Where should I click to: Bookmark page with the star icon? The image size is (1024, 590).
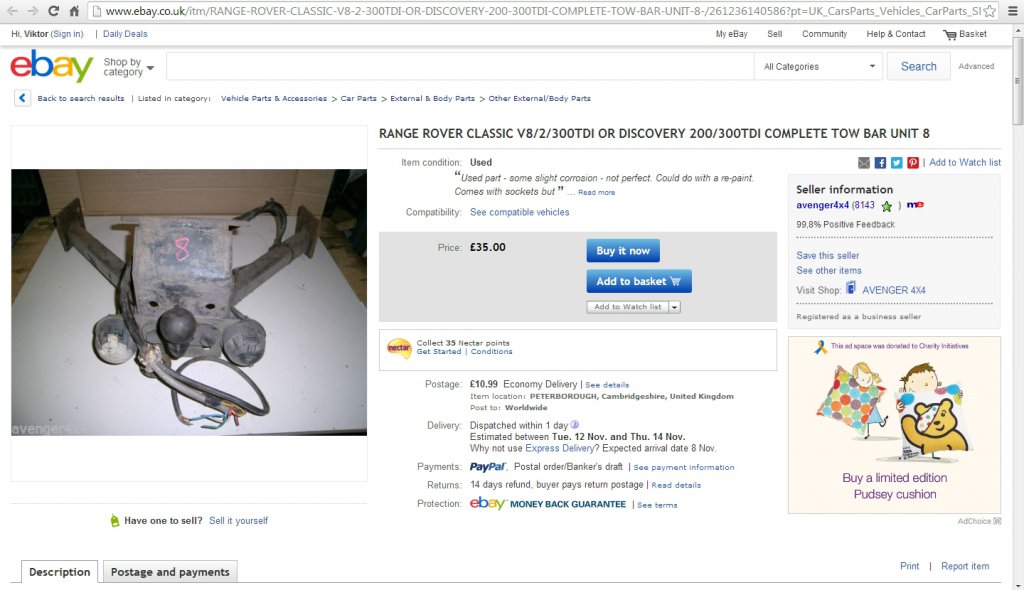[x=989, y=11]
